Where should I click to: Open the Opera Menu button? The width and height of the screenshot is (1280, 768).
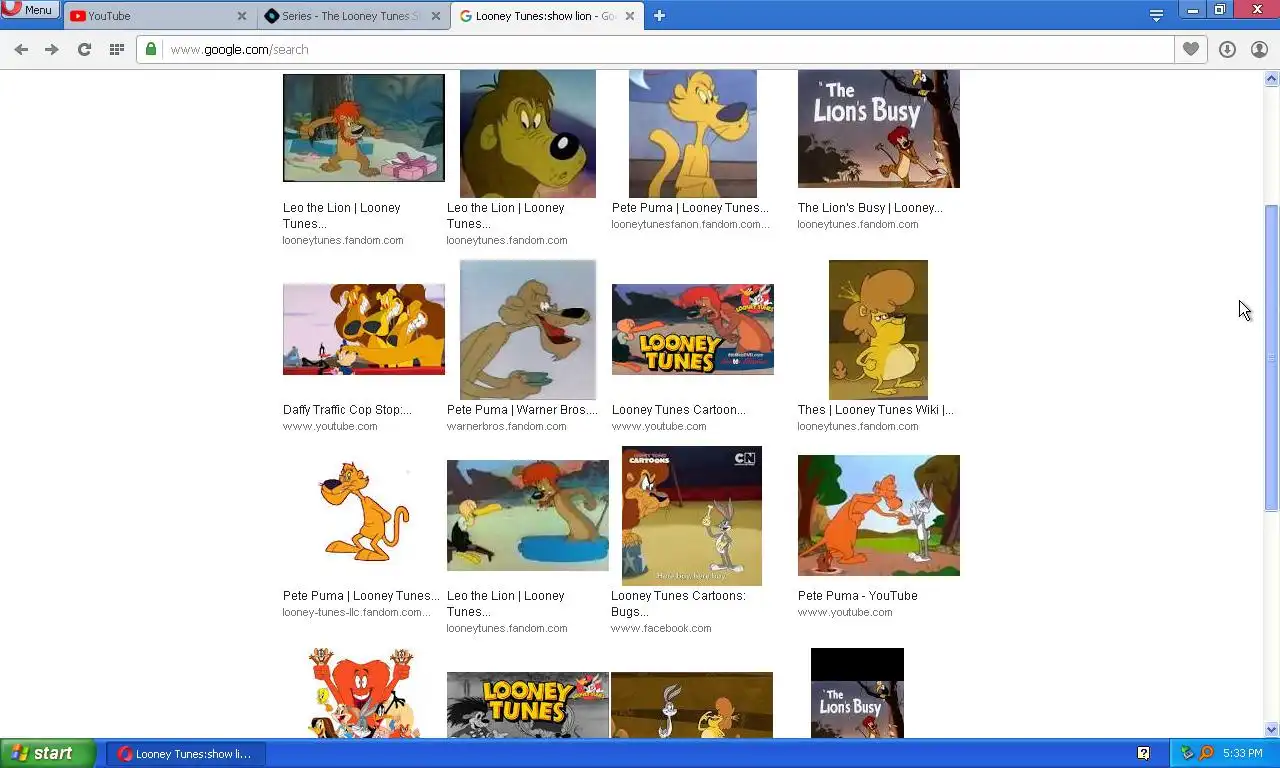coord(30,10)
